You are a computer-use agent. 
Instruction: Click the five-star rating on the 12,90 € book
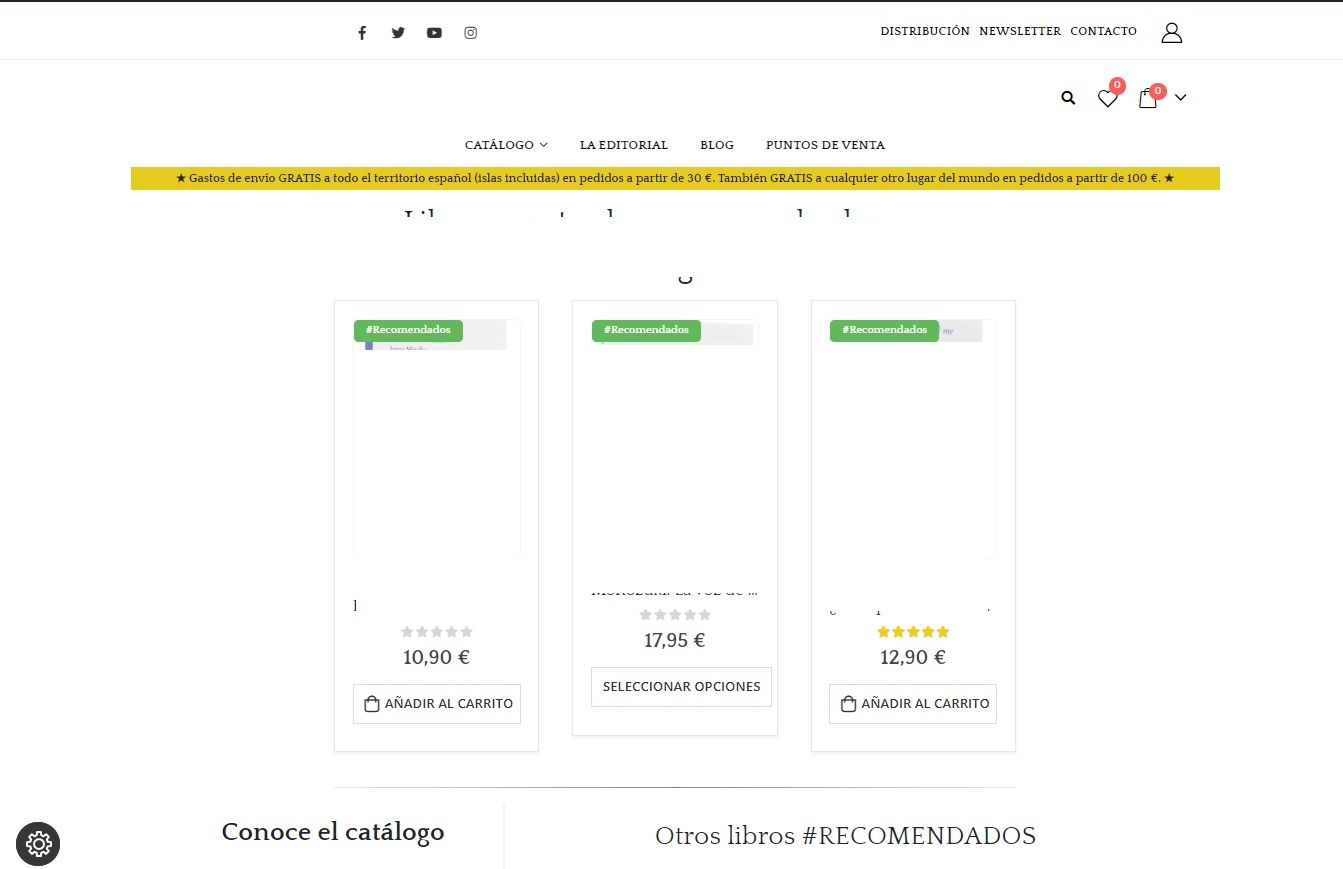click(x=913, y=632)
